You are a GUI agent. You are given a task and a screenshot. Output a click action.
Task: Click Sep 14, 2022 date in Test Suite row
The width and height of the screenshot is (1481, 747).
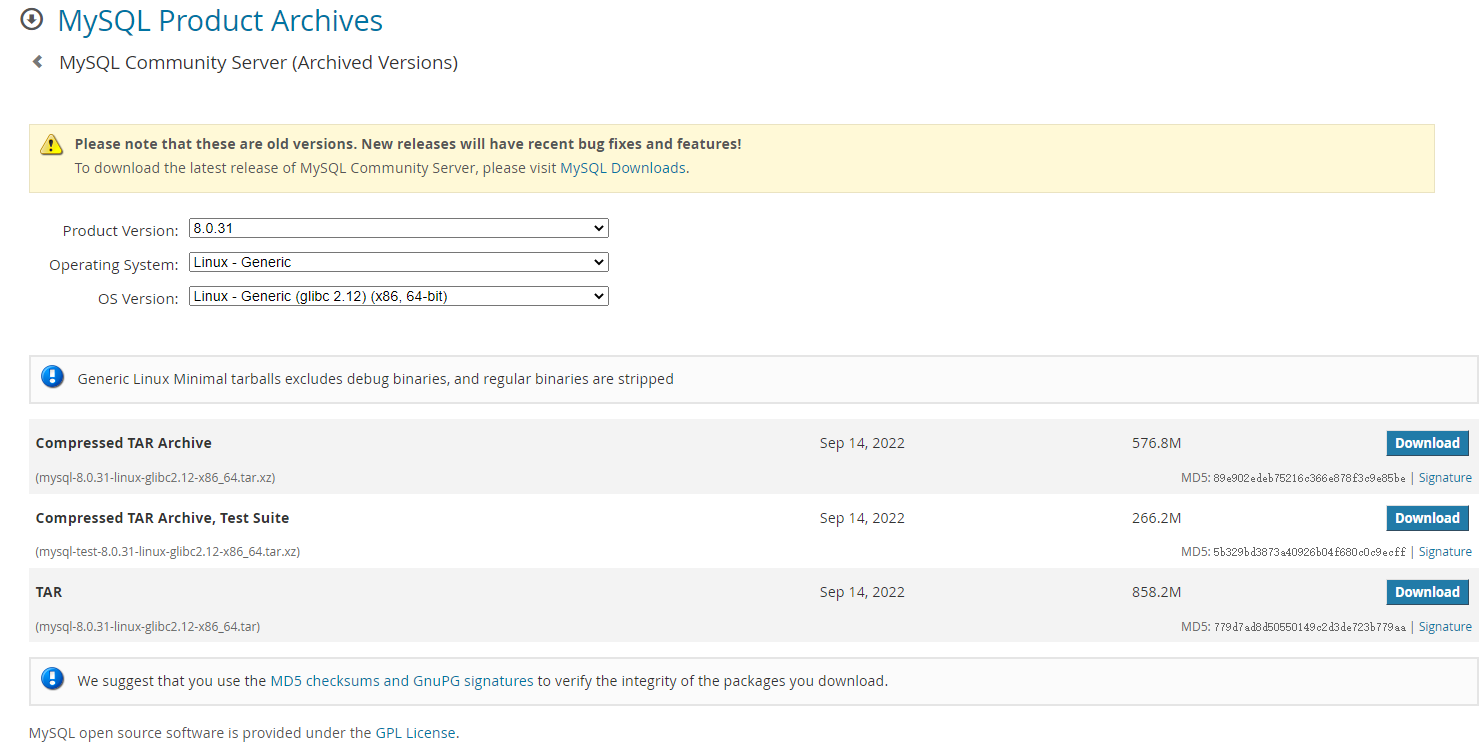tap(862, 518)
